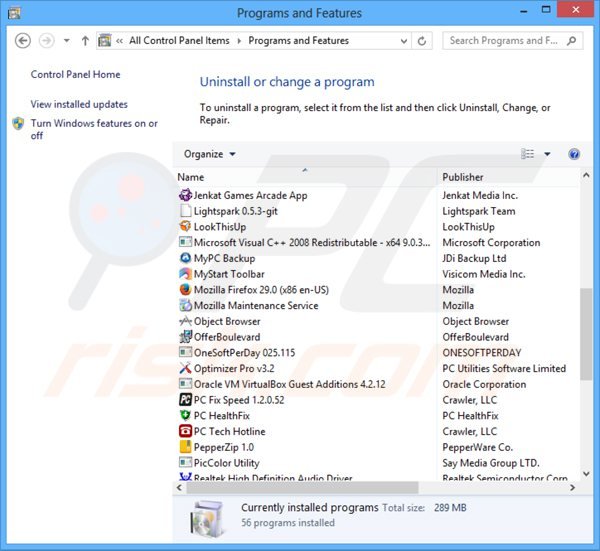Click the shield icon beside Windows features
The image size is (600, 551).
[x=18, y=124]
